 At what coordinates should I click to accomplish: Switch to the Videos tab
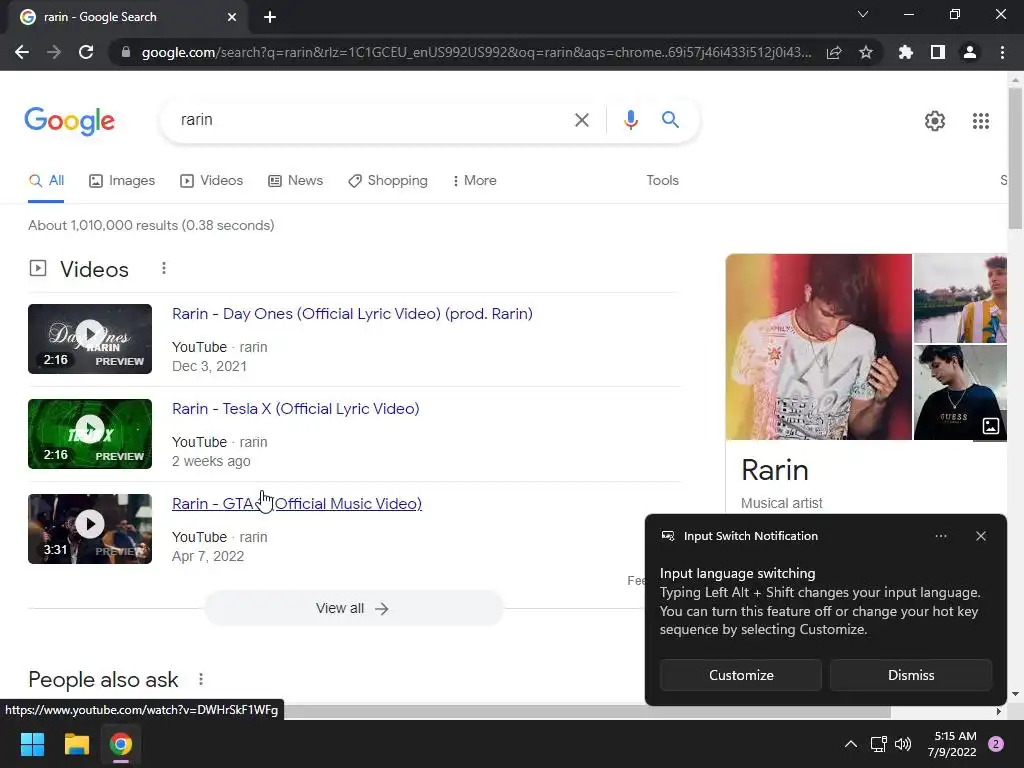pos(212,181)
